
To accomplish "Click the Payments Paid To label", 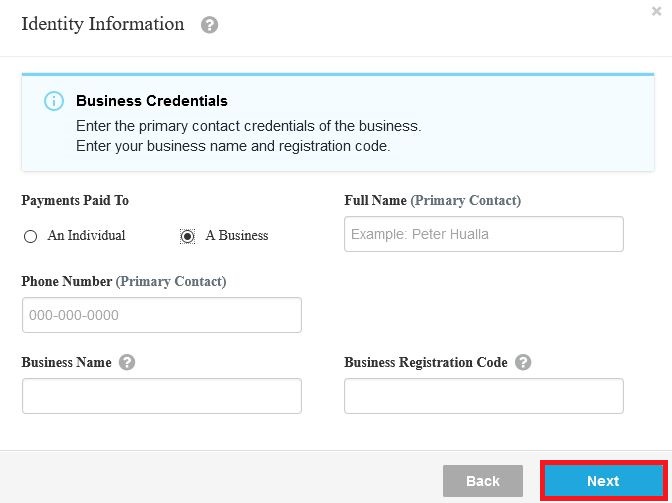I will pos(75,201).
